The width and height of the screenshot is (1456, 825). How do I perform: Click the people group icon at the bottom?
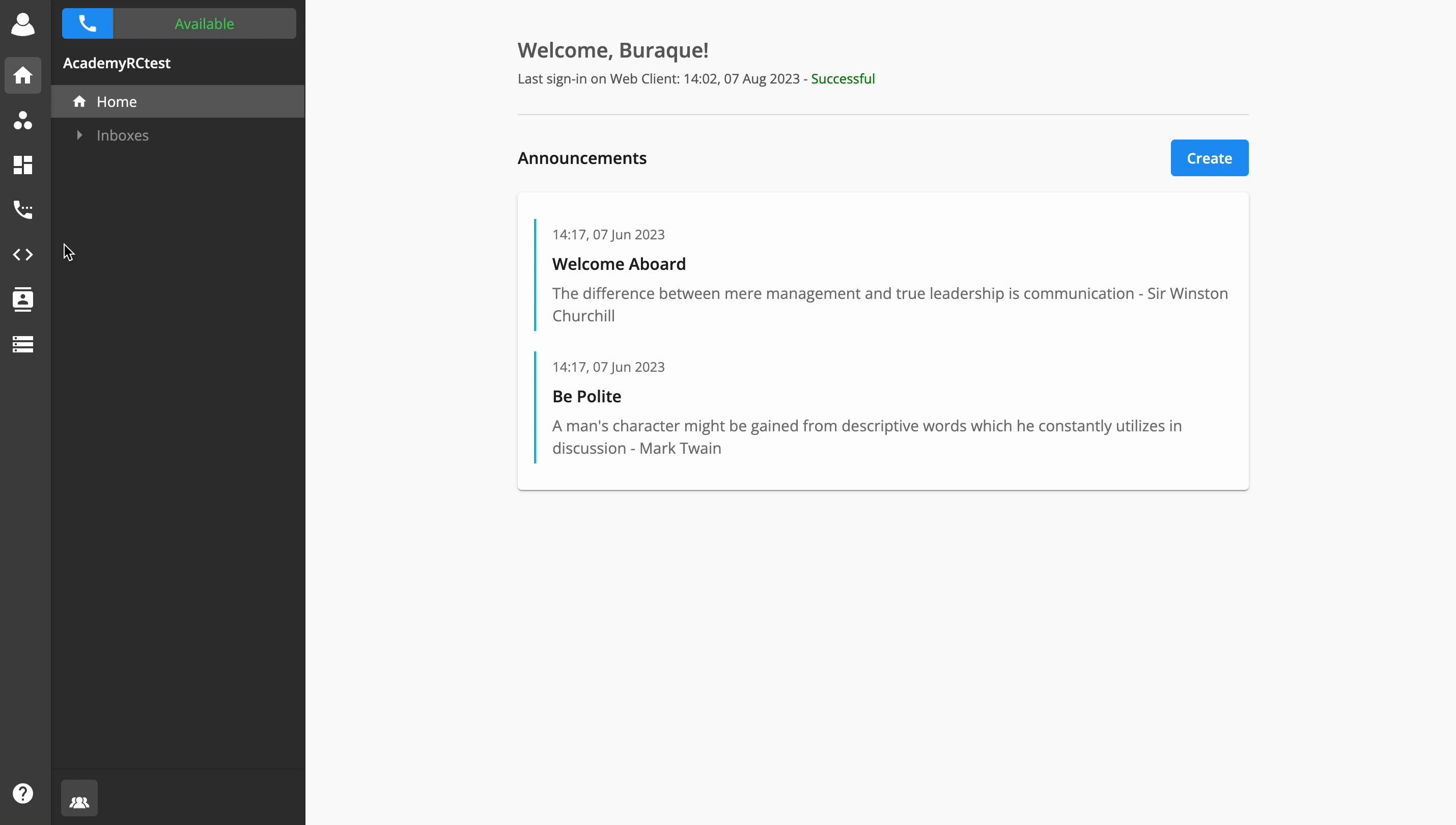(79, 799)
